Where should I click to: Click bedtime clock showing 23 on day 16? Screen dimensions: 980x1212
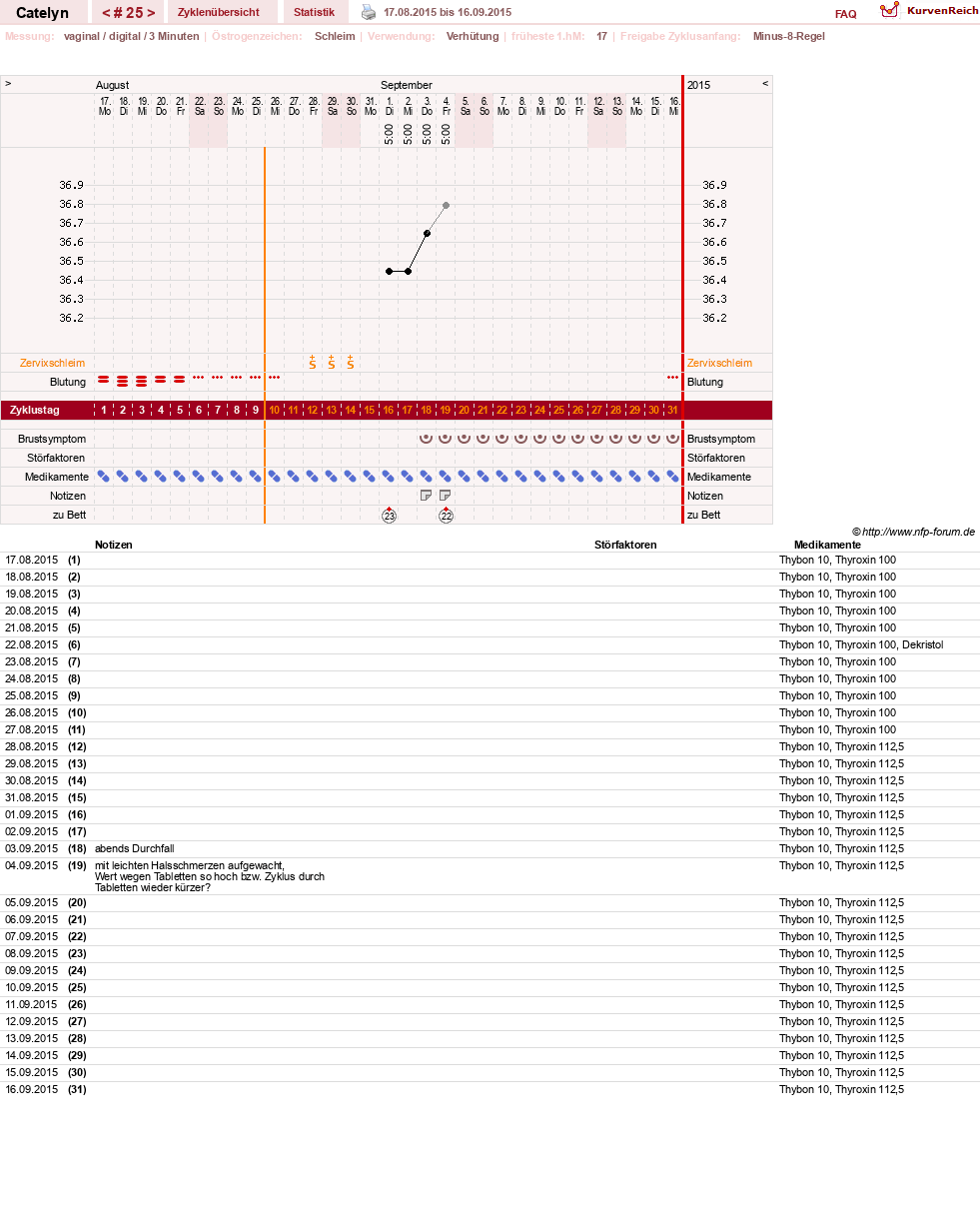[x=389, y=515]
